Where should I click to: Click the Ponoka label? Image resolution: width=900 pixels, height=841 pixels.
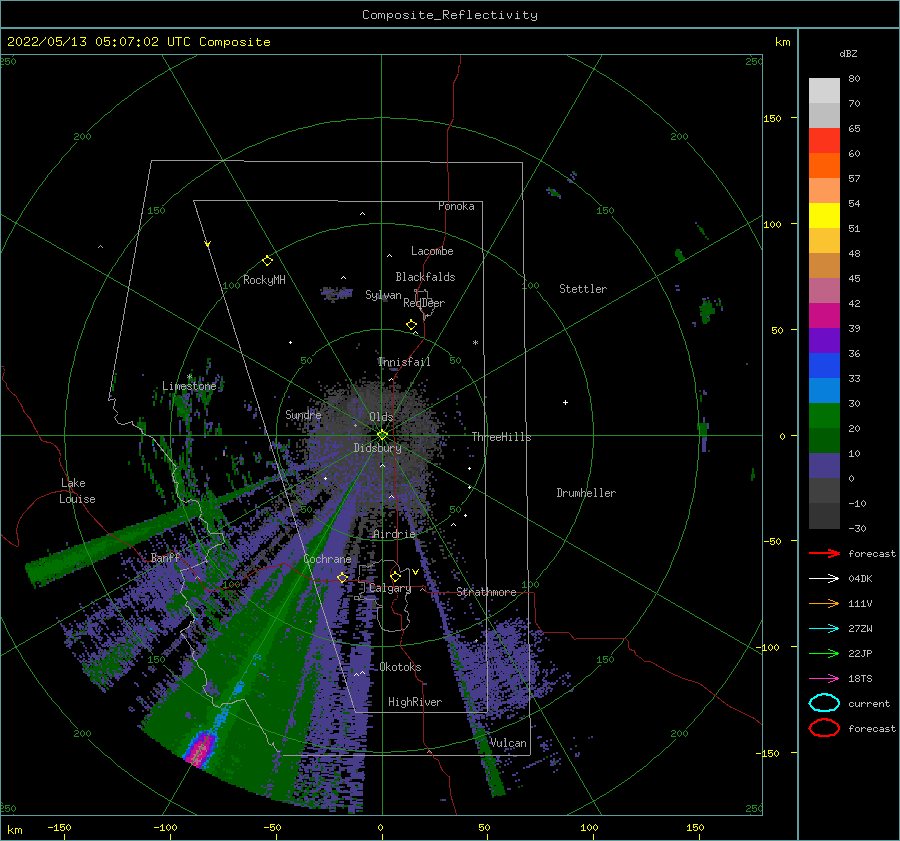[456, 206]
